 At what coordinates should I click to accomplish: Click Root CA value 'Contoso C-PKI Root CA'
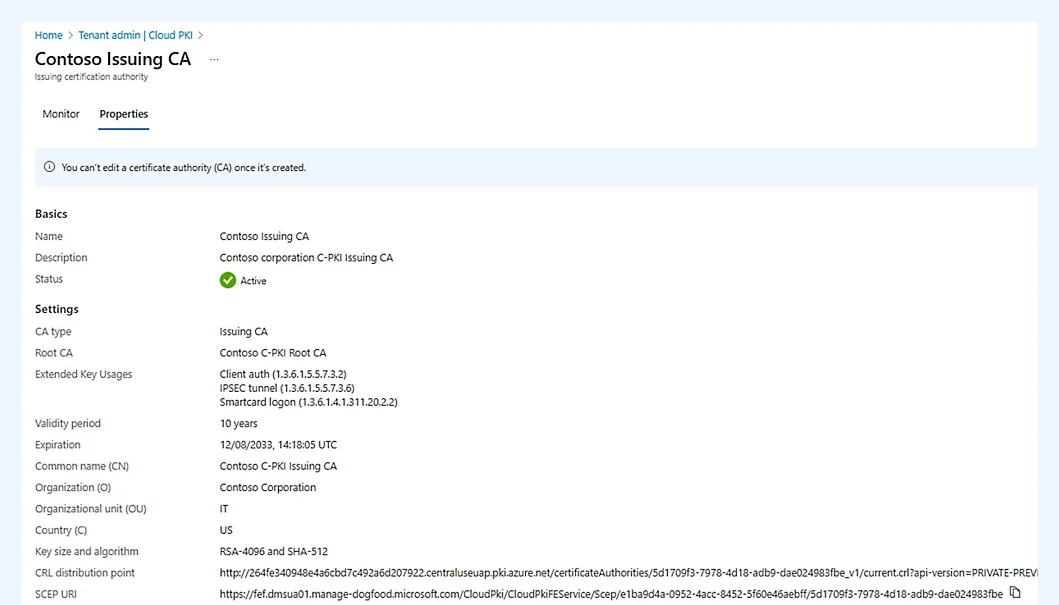coord(273,353)
